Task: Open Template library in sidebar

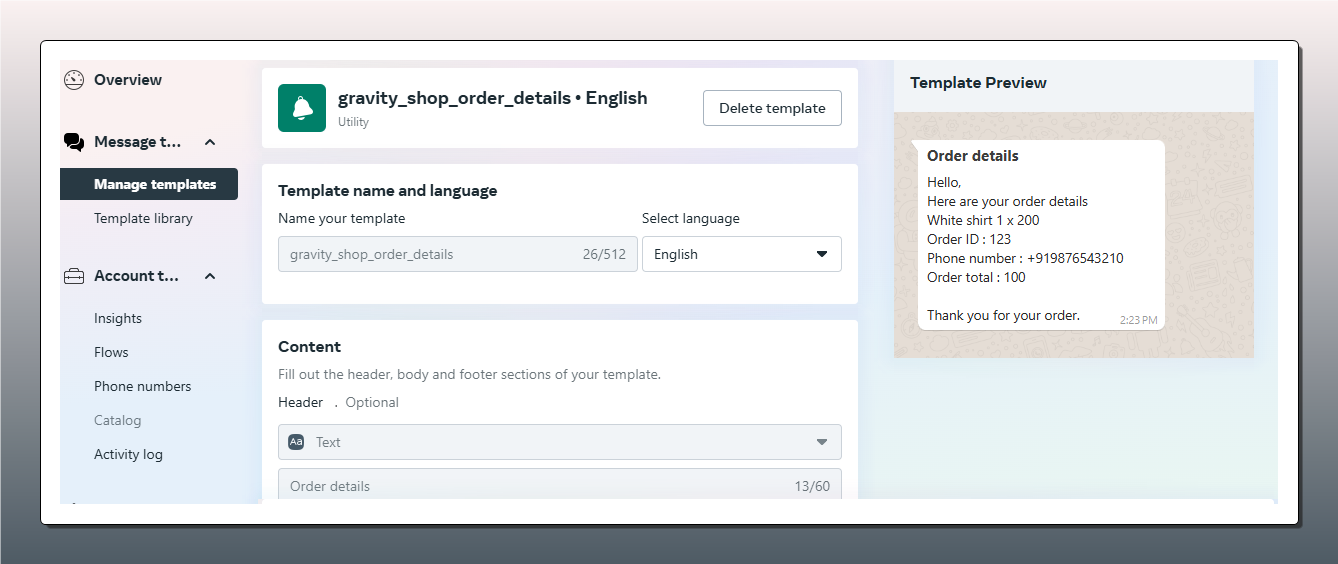Action: point(143,218)
